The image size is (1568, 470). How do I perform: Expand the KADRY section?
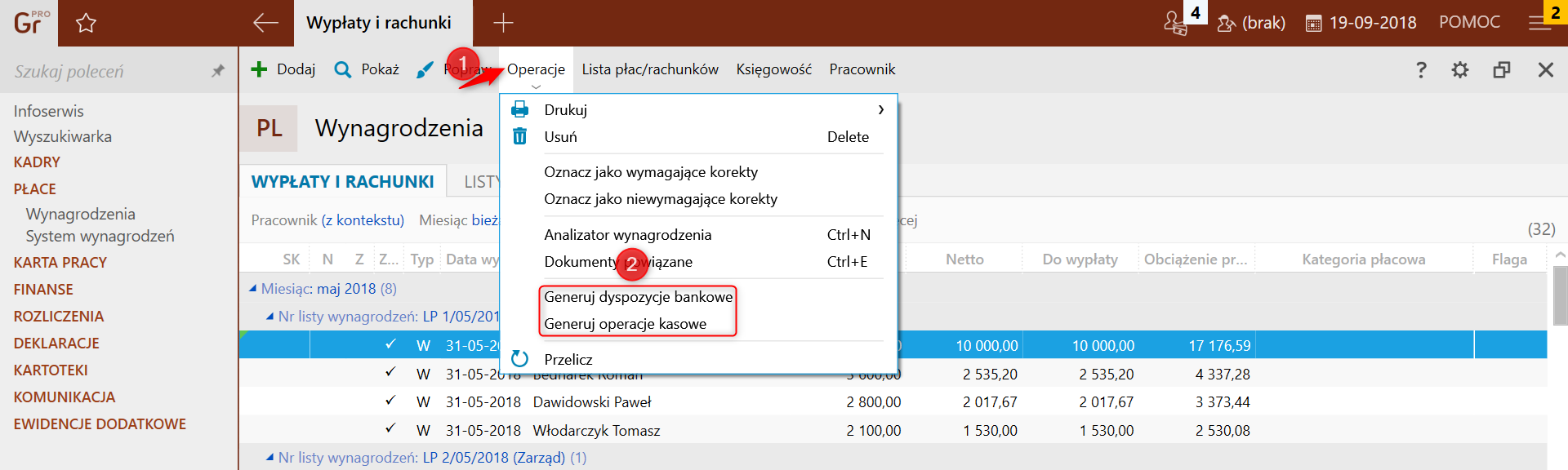coord(37,162)
